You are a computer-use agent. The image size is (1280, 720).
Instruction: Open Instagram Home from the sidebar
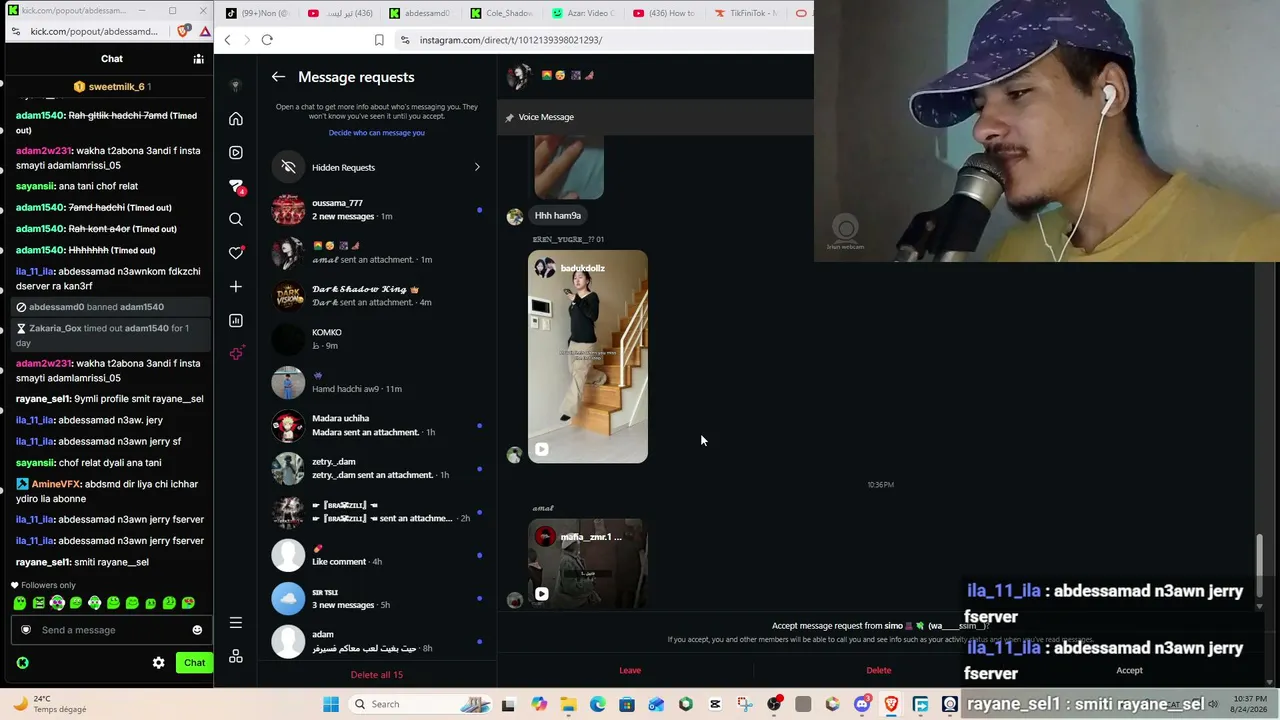pyautogui.click(x=236, y=119)
